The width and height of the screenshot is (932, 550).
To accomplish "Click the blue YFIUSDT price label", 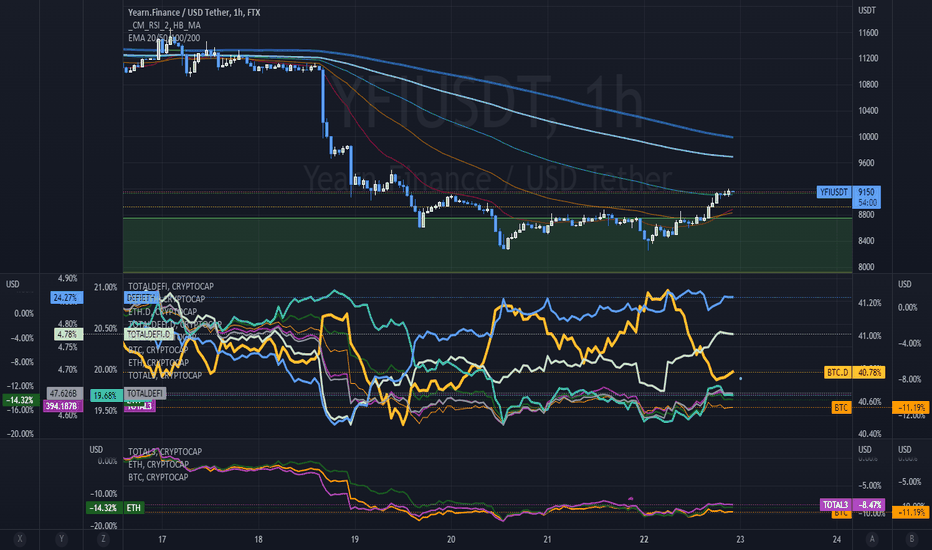I will [x=834, y=192].
